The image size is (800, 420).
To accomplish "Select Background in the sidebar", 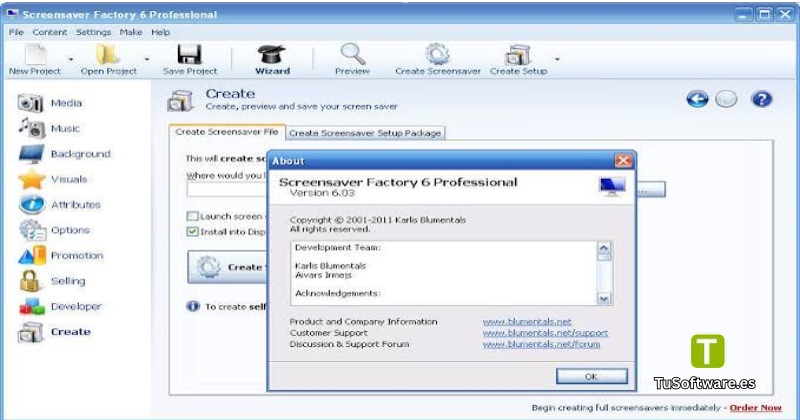I will pos(64,154).
